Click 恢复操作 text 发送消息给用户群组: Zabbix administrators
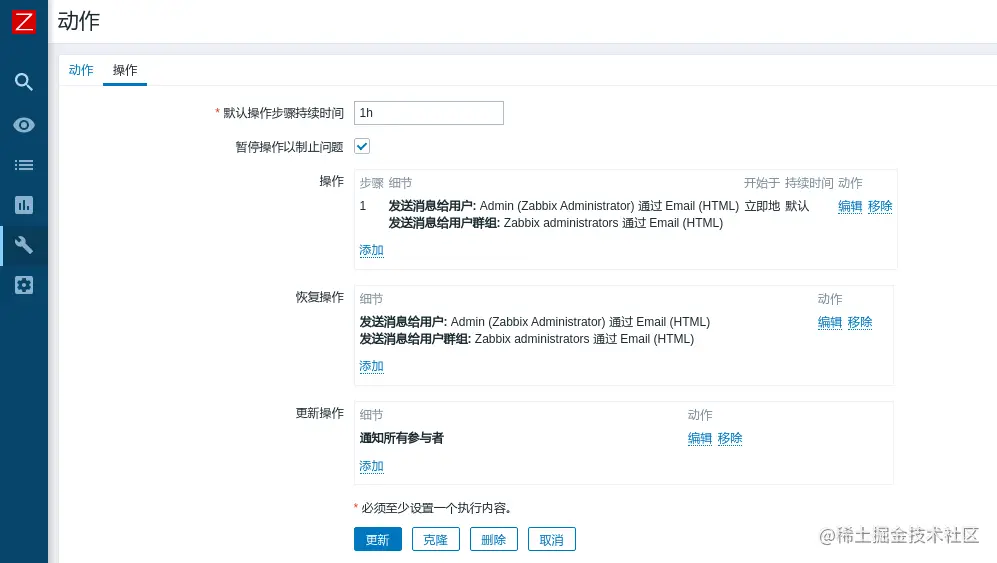The image size is (997, 563). 526,339
